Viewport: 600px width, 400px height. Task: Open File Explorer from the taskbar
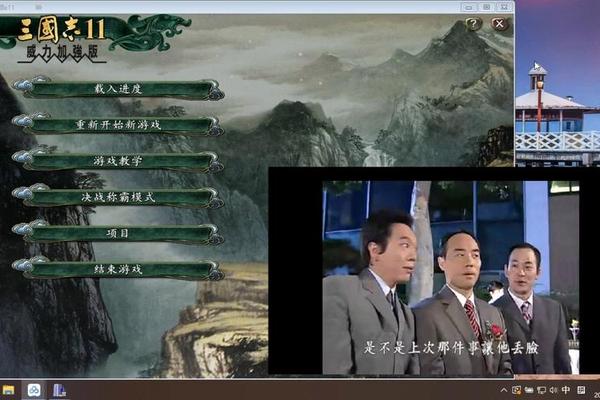[x=8, y=390]
